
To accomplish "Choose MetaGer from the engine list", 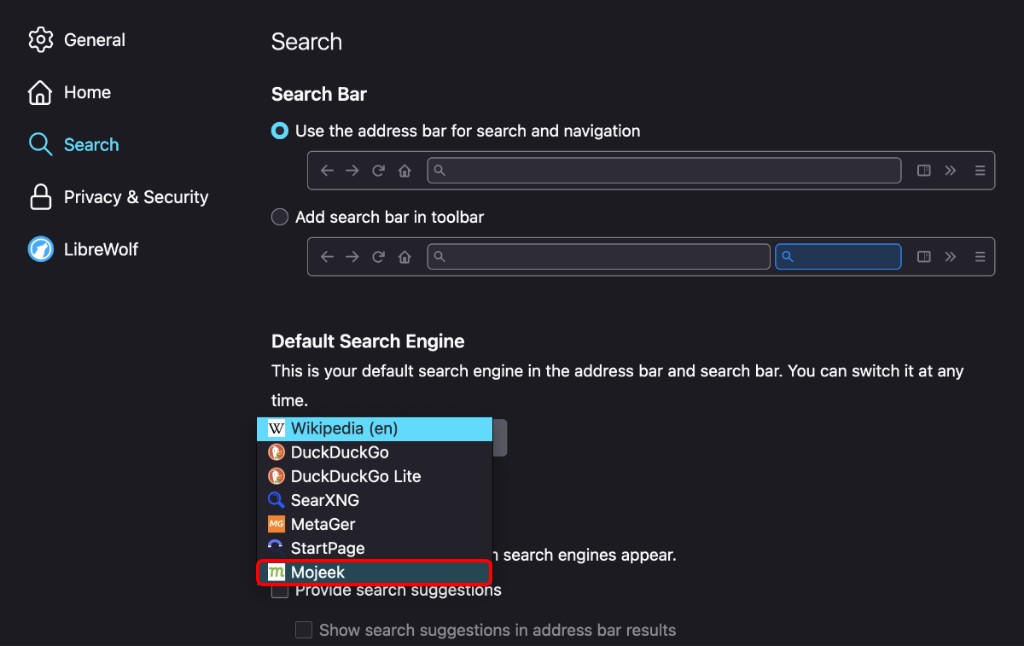I will [x=374, y=524].
